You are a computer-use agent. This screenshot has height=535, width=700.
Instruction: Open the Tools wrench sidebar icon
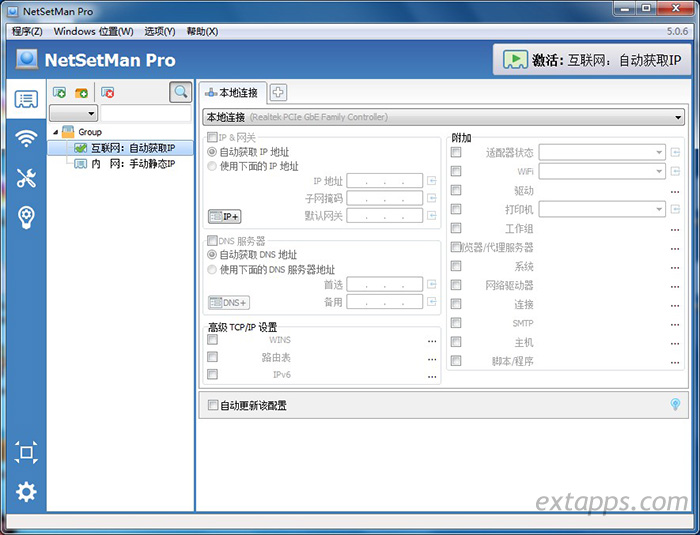pyautogui.click(x=26, y=178)
